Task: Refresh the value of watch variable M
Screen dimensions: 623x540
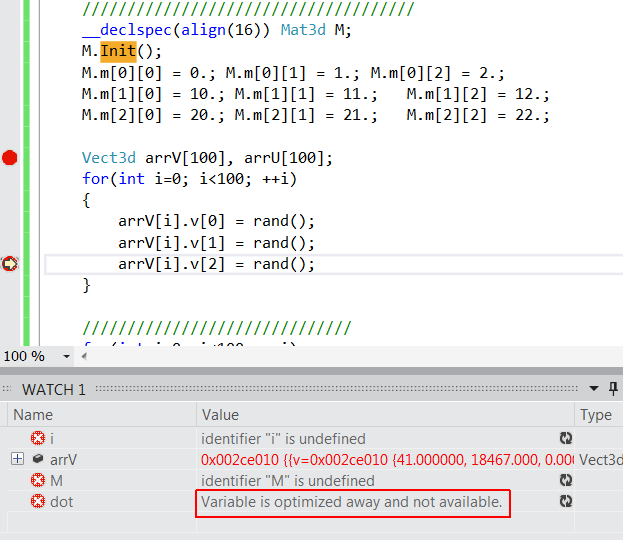Action: pos(566,481)
